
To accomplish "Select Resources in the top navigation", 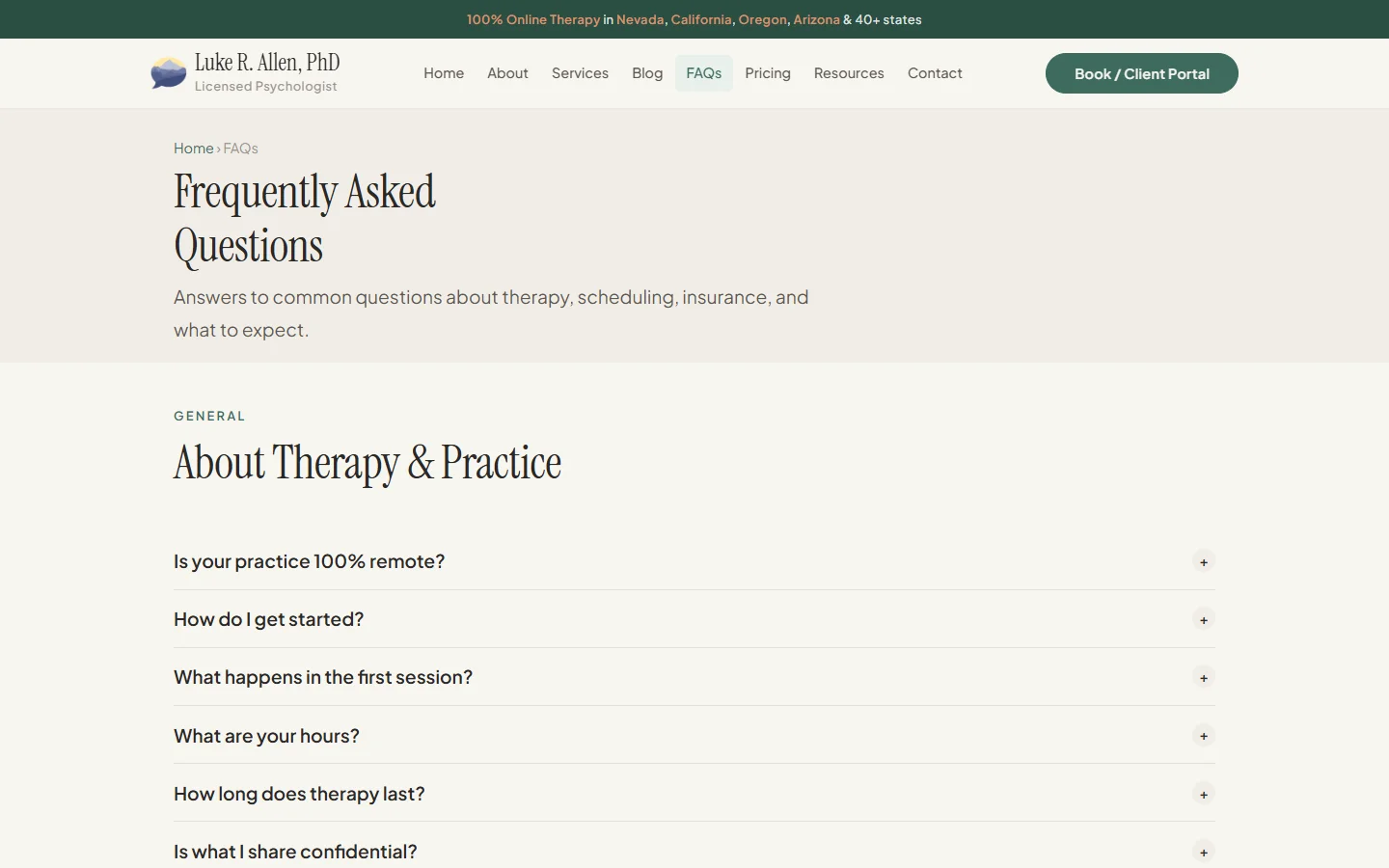I will (849, 73).
